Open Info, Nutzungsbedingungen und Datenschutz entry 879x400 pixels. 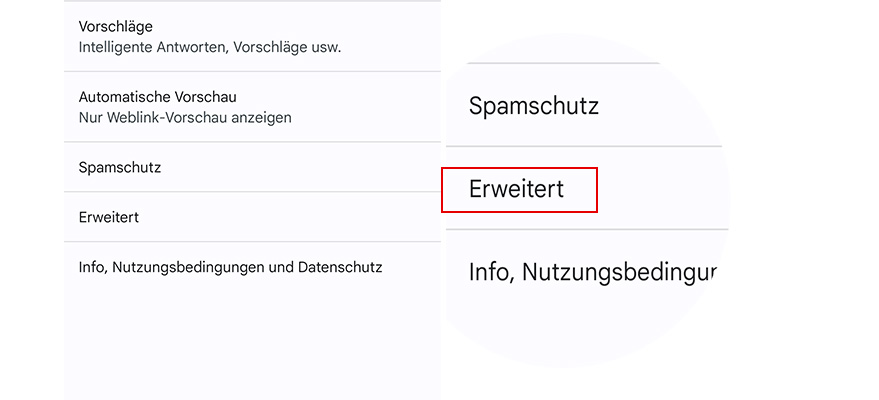point(230,267)
